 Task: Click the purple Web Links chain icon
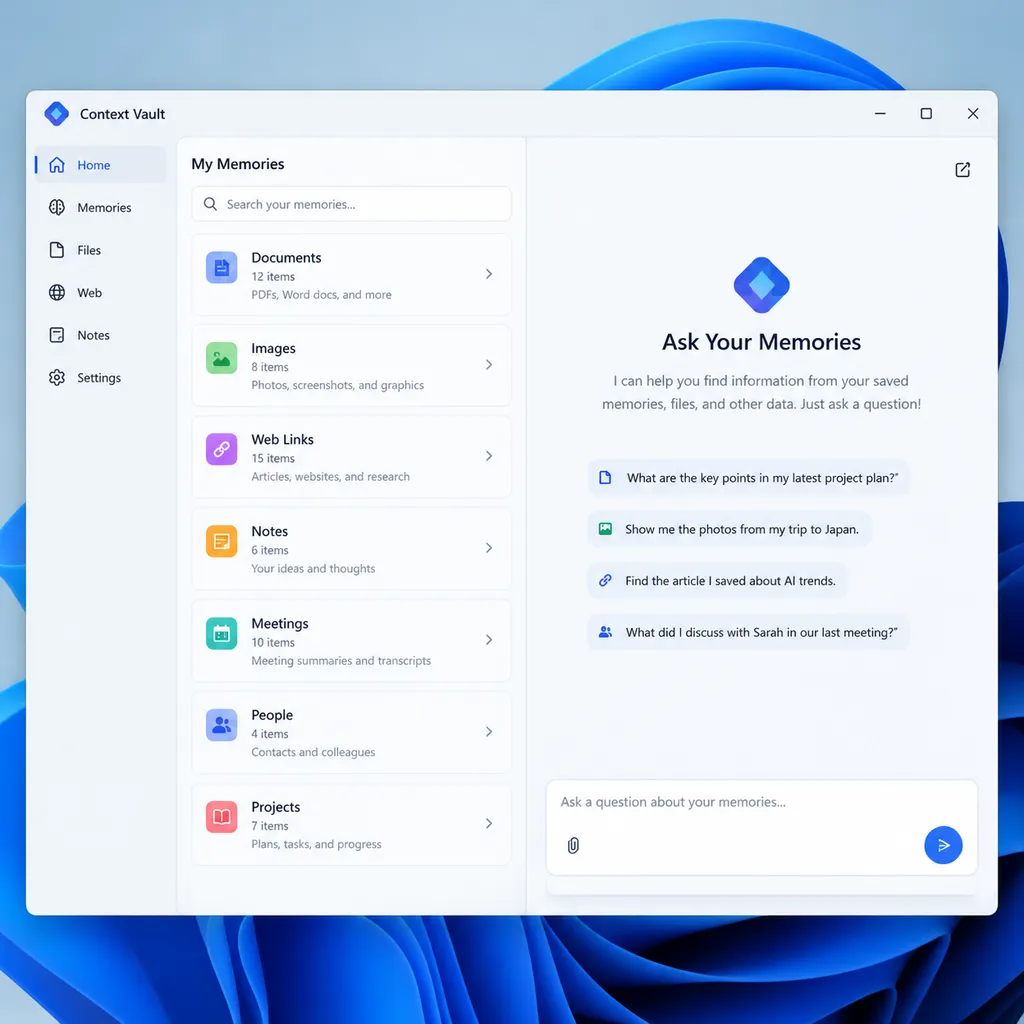coord(221,449)
